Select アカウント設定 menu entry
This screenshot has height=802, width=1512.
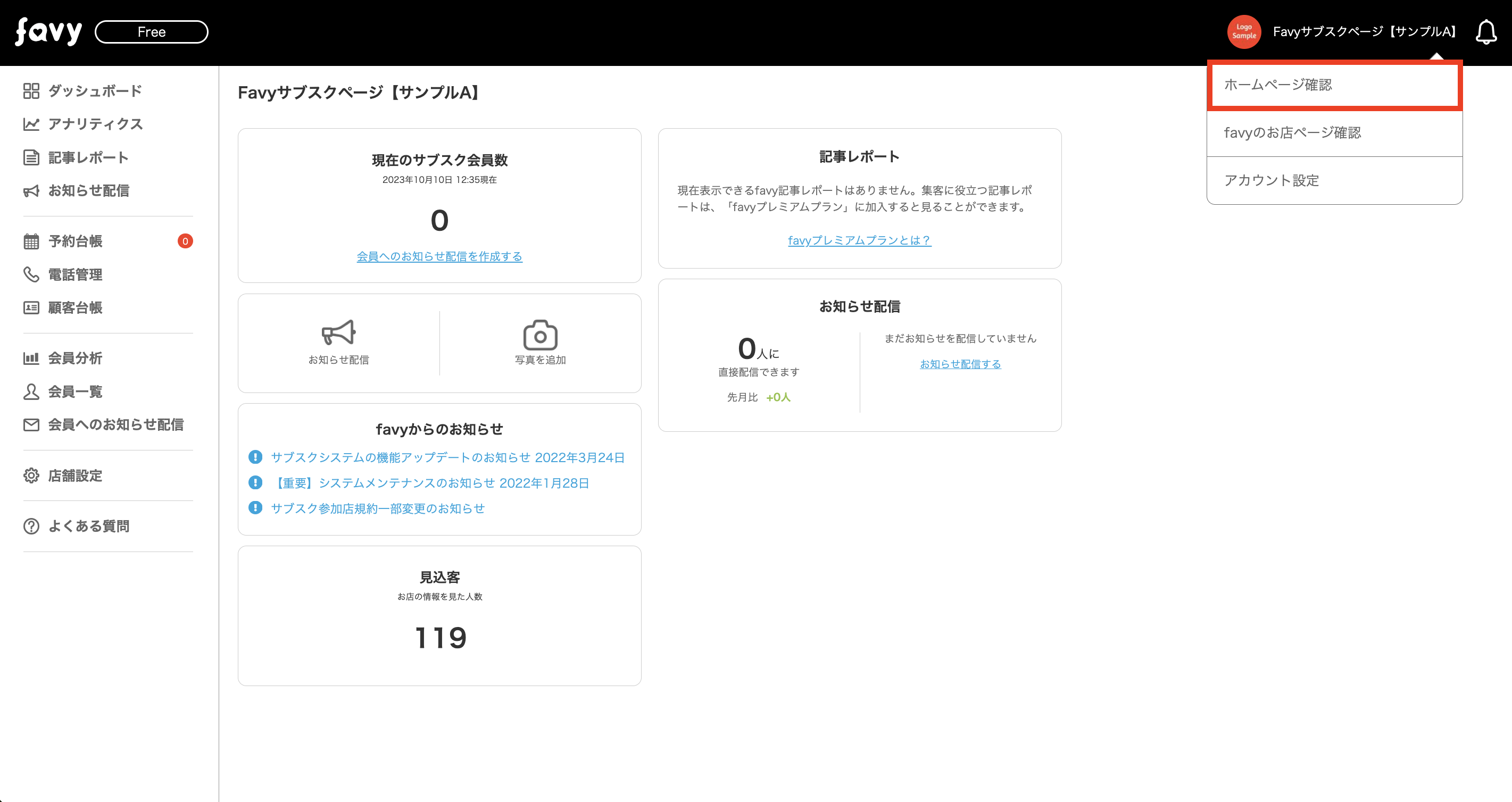pyautogui.click(x=1271, y=181)
